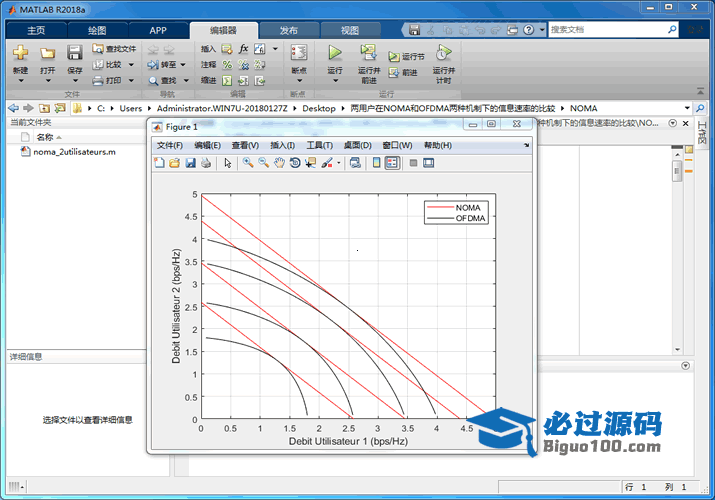Click the Run (运行) green arrow icon
The width and height of the screenshot is (715, 500).
coord(335,53)
